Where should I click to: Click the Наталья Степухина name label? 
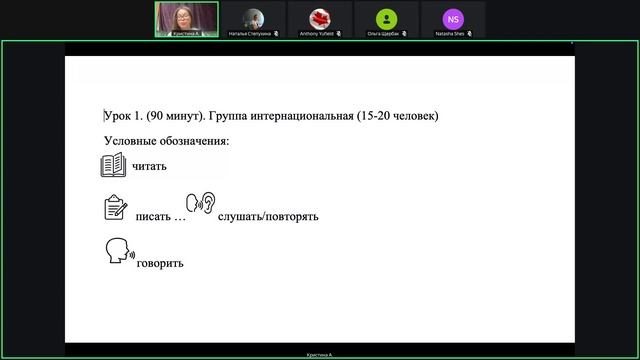coord(250,34)
